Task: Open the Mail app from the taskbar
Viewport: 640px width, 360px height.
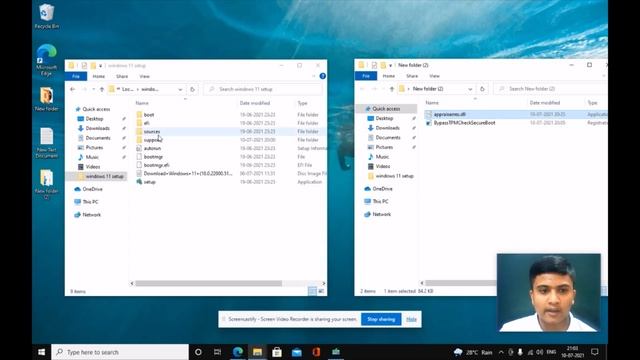Action: (x=297, y=352)
